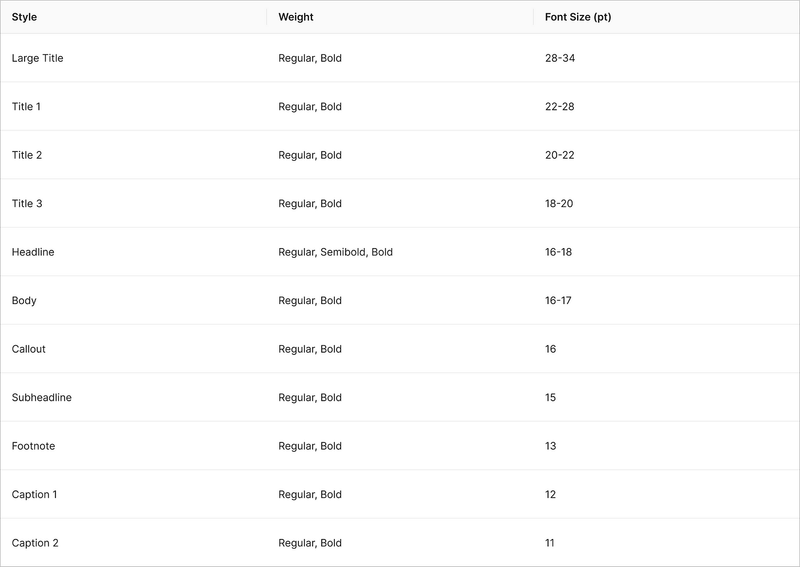Select the Caption 1 style cell

tap(35, 495)
